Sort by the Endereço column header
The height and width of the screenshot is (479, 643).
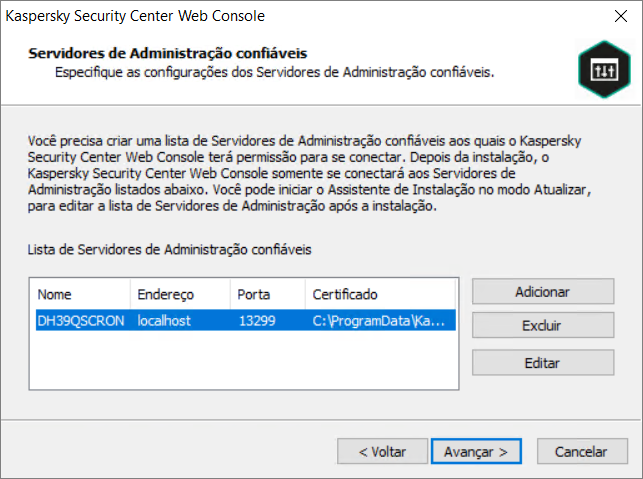(180, 295)
